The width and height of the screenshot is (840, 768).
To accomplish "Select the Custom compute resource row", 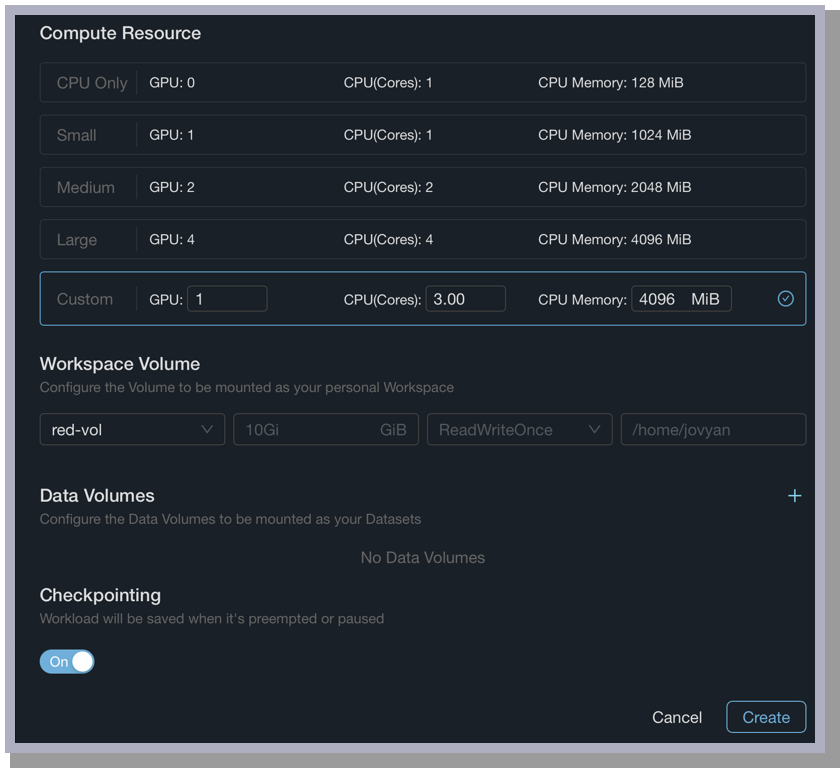I will 85,299.
